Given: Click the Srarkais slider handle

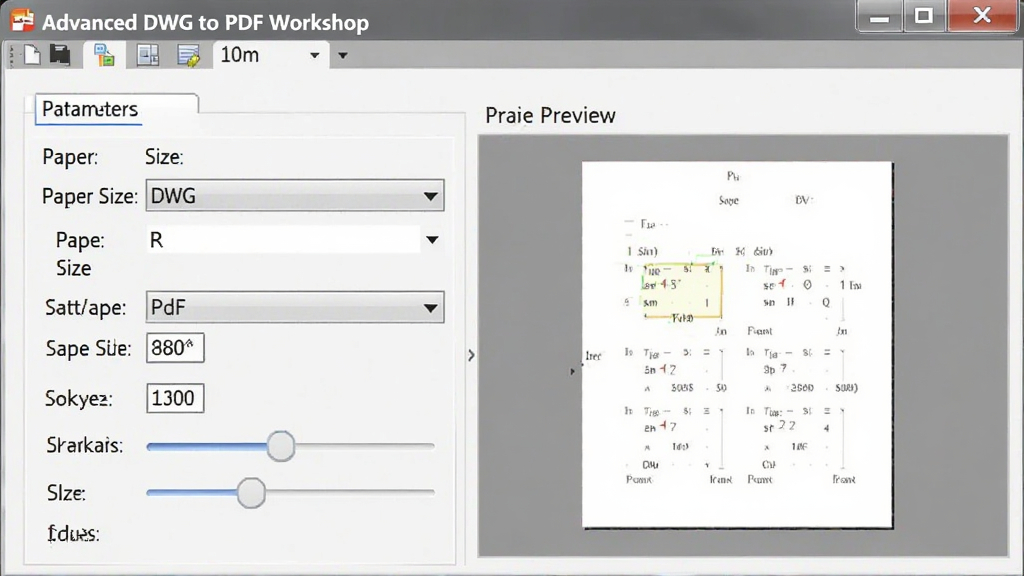Looking at the screenshot, I should [x=281, y=446].
